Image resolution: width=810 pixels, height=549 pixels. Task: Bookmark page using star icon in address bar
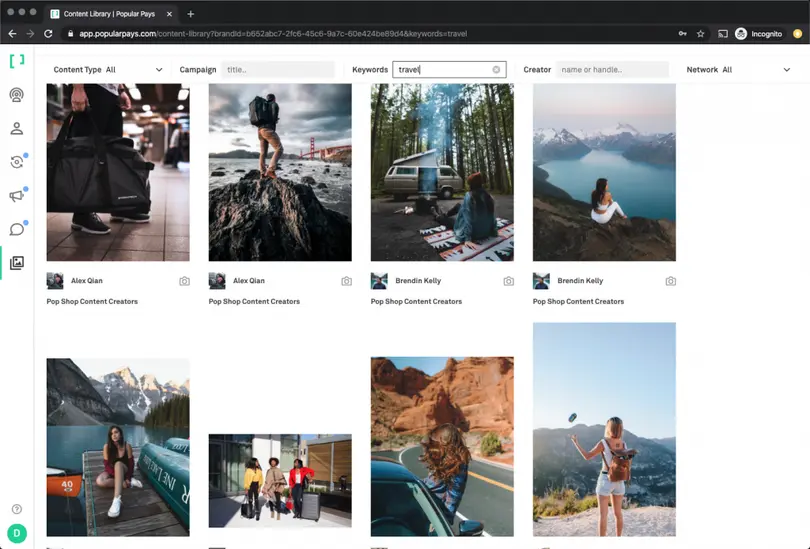pos(700,34)
